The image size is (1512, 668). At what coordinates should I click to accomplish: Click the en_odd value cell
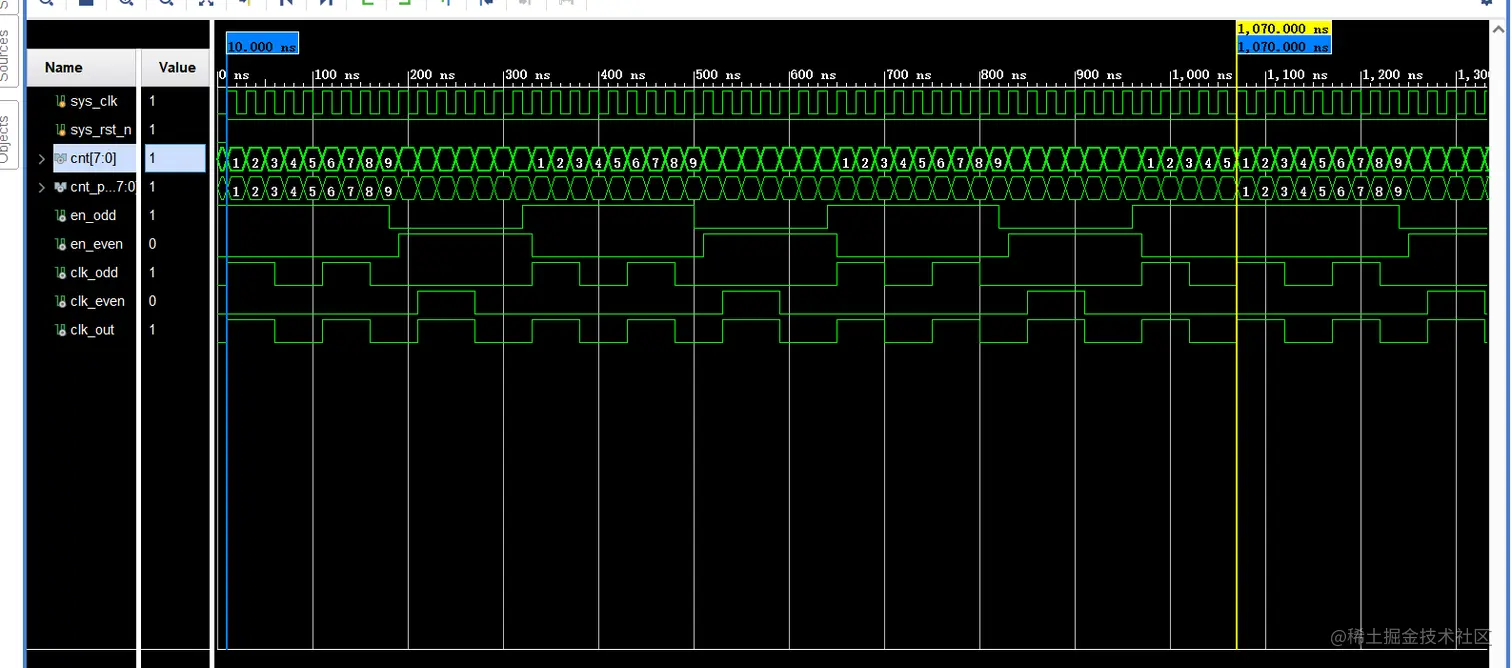[176, 216]
